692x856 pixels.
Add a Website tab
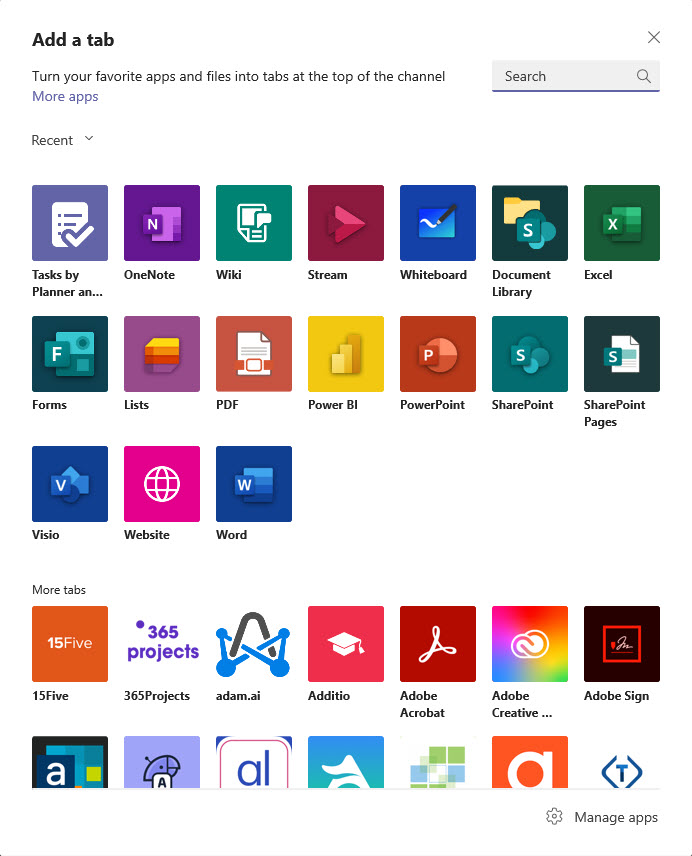click(x=162, y=484)
